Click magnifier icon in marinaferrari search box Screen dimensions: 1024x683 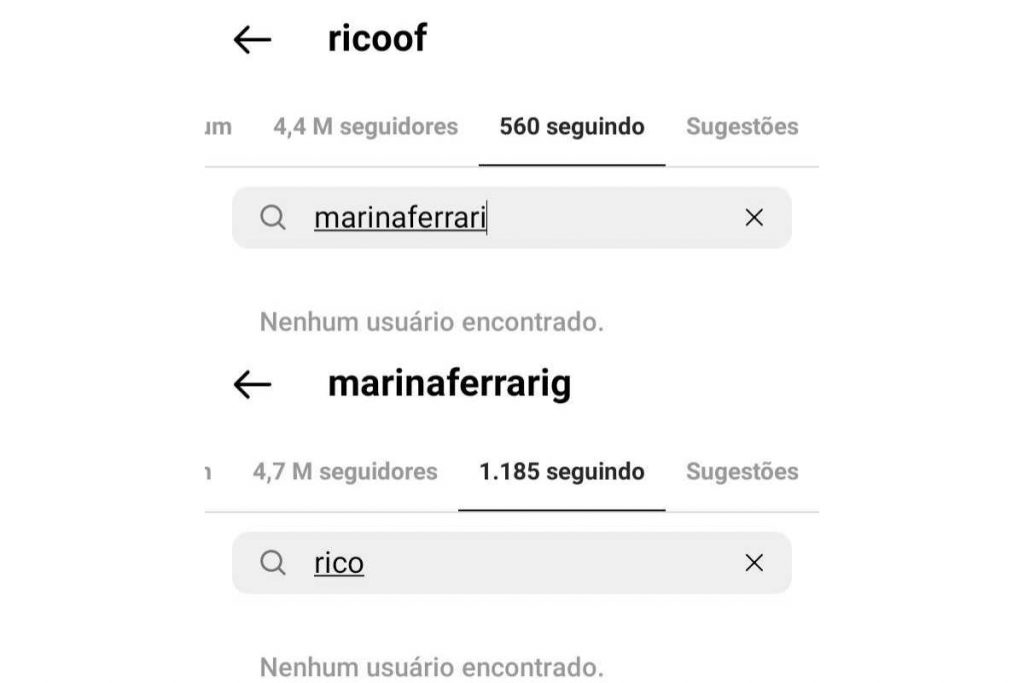click(273, 218)
